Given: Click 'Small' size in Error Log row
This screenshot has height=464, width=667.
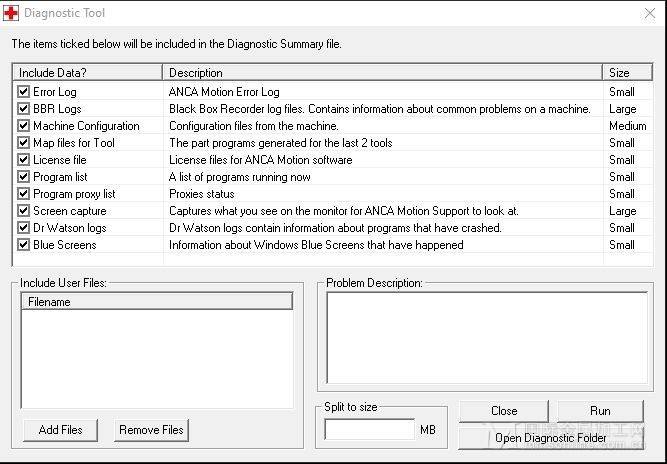Looking at the screenshot, I should tap(622, 92).
